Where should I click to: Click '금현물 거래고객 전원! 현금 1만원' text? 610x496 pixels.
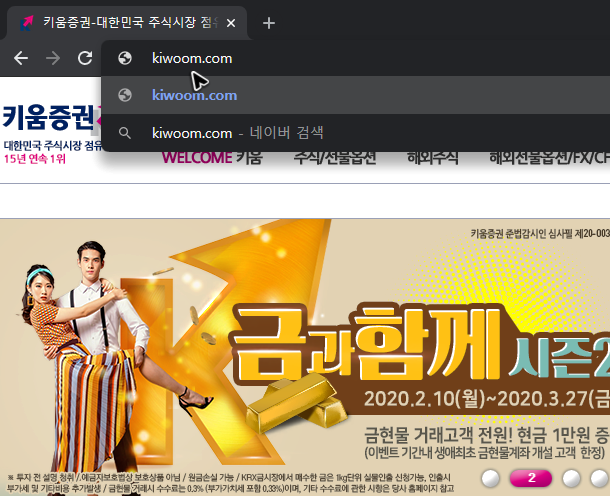[x=475, y=435]
